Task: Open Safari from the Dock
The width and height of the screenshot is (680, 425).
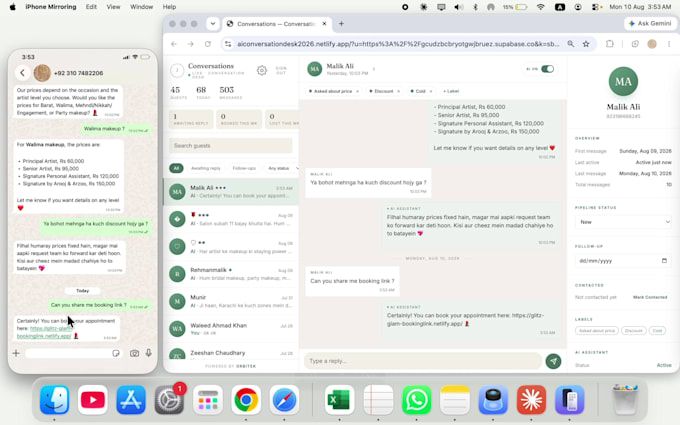Action: 284,399
